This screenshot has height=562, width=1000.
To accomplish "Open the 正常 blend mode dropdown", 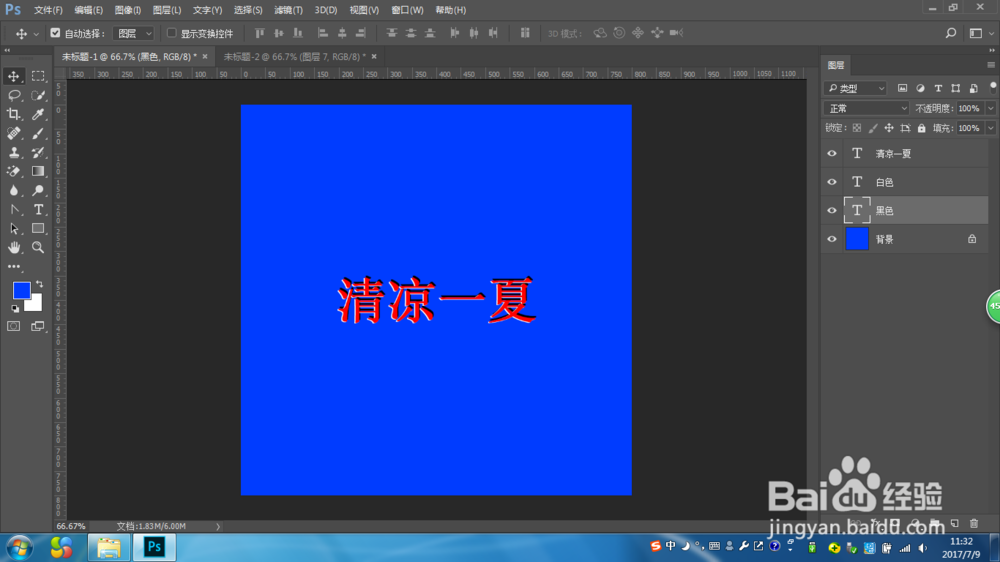I will tap(866, 108).
